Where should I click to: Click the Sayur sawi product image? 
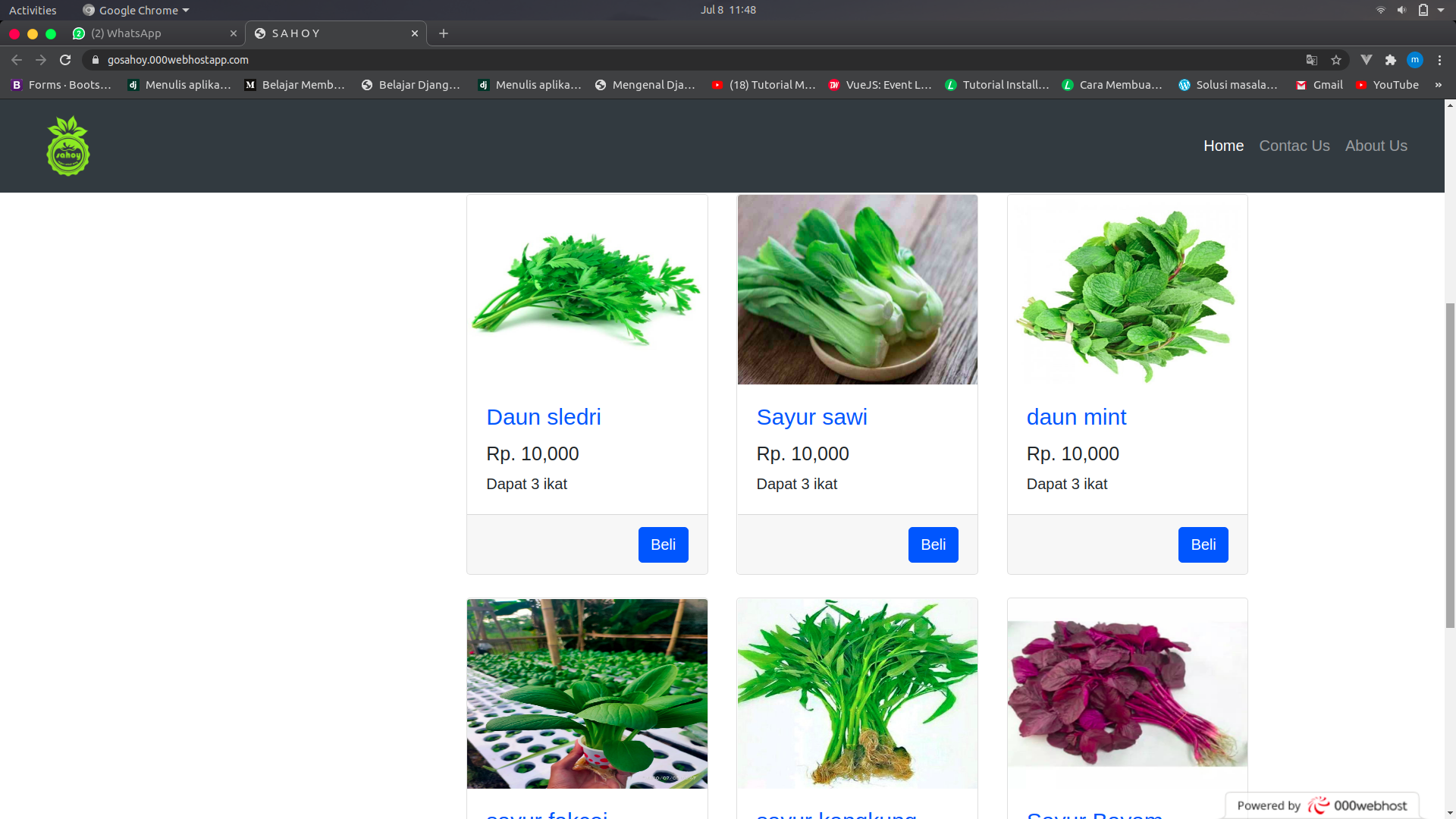pyautogui.click(x=857, y=290)
